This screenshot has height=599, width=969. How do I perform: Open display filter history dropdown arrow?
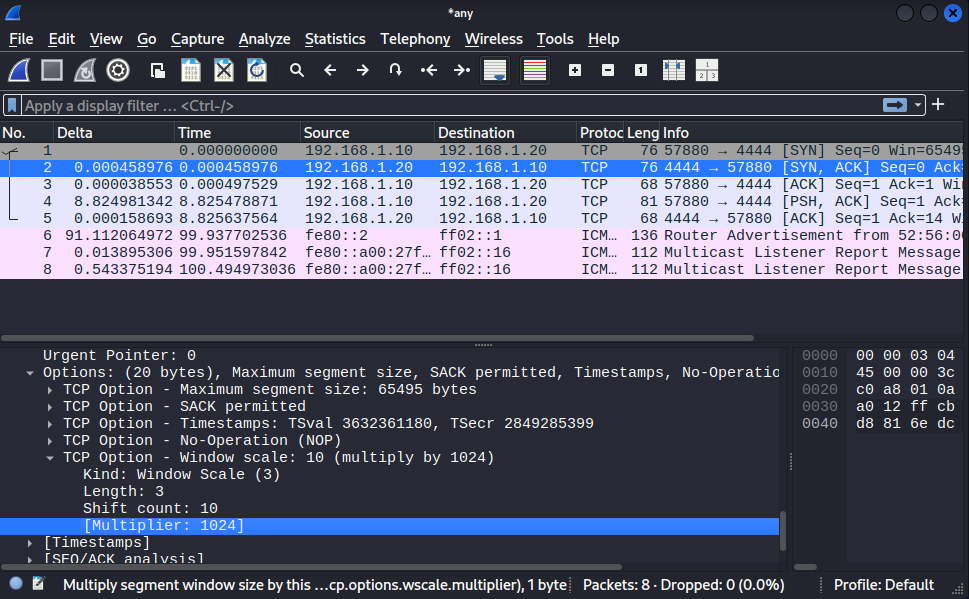[918, 105]
